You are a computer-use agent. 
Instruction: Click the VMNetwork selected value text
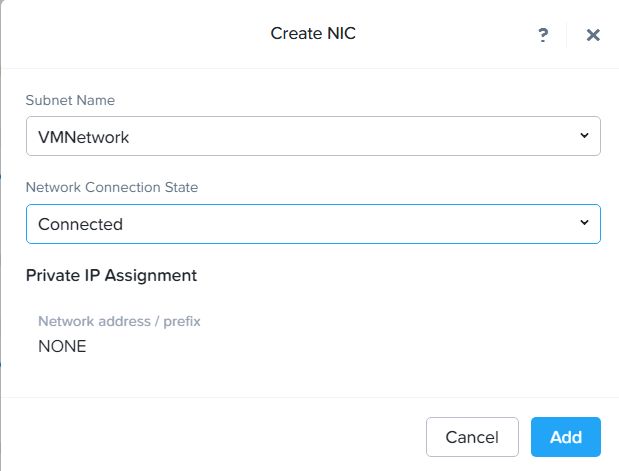point(83,138)
